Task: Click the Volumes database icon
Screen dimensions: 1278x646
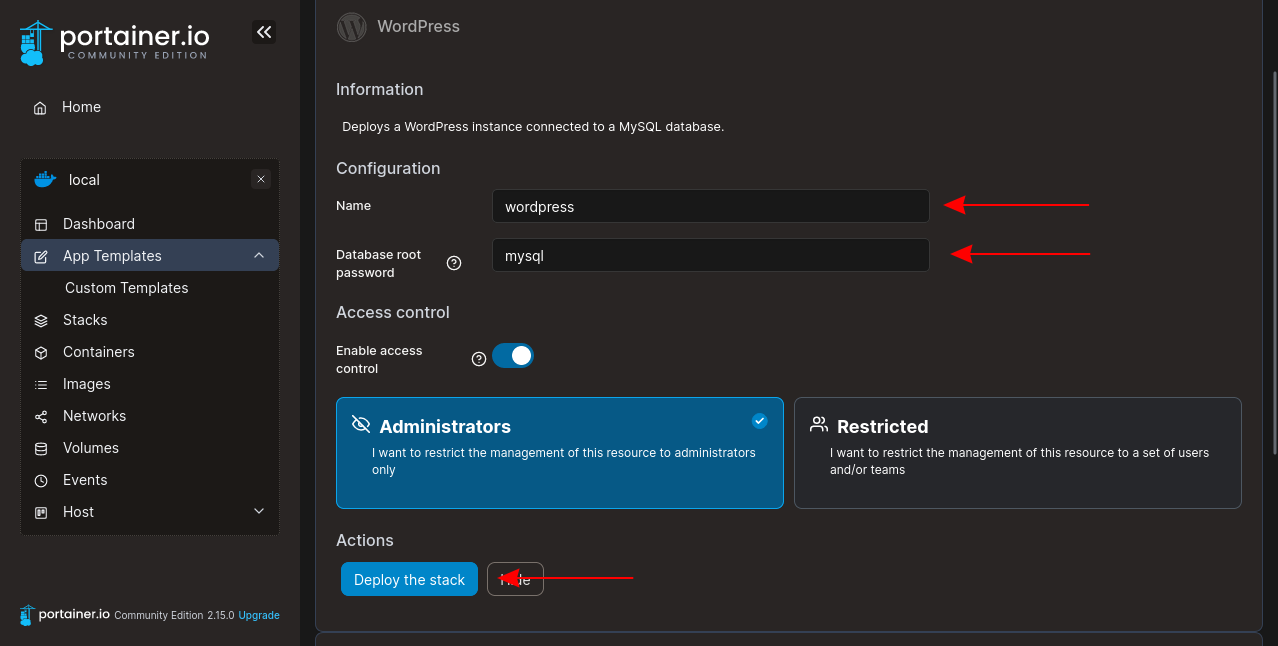Action: (x=41, y=449)
